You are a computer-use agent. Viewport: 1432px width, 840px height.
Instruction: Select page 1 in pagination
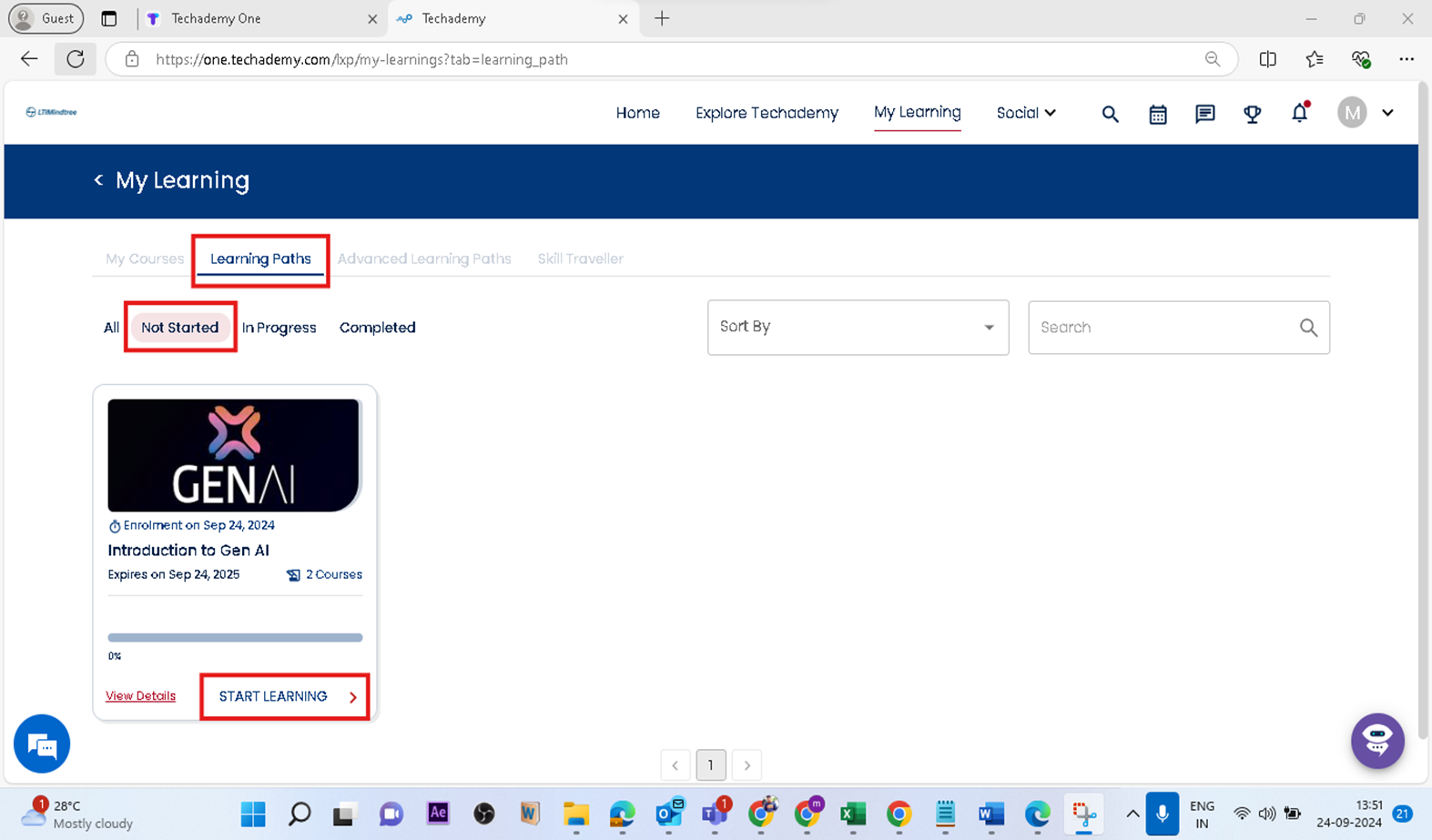tap(711, 765)
